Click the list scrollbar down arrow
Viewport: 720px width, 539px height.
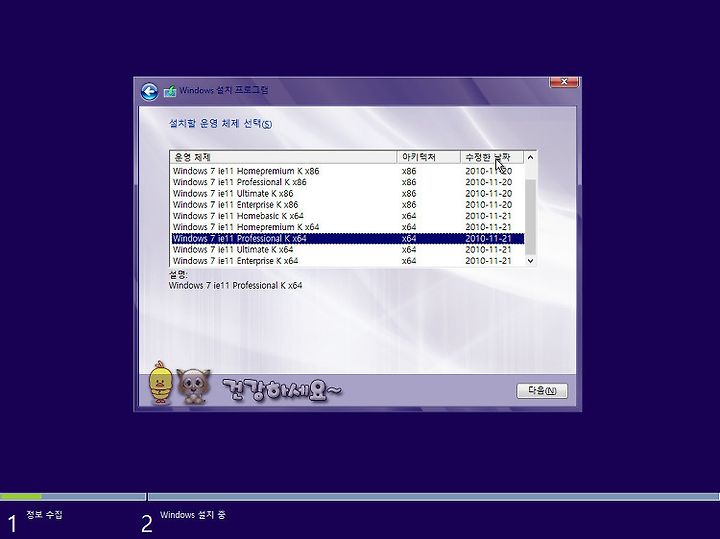pos(530,260)
